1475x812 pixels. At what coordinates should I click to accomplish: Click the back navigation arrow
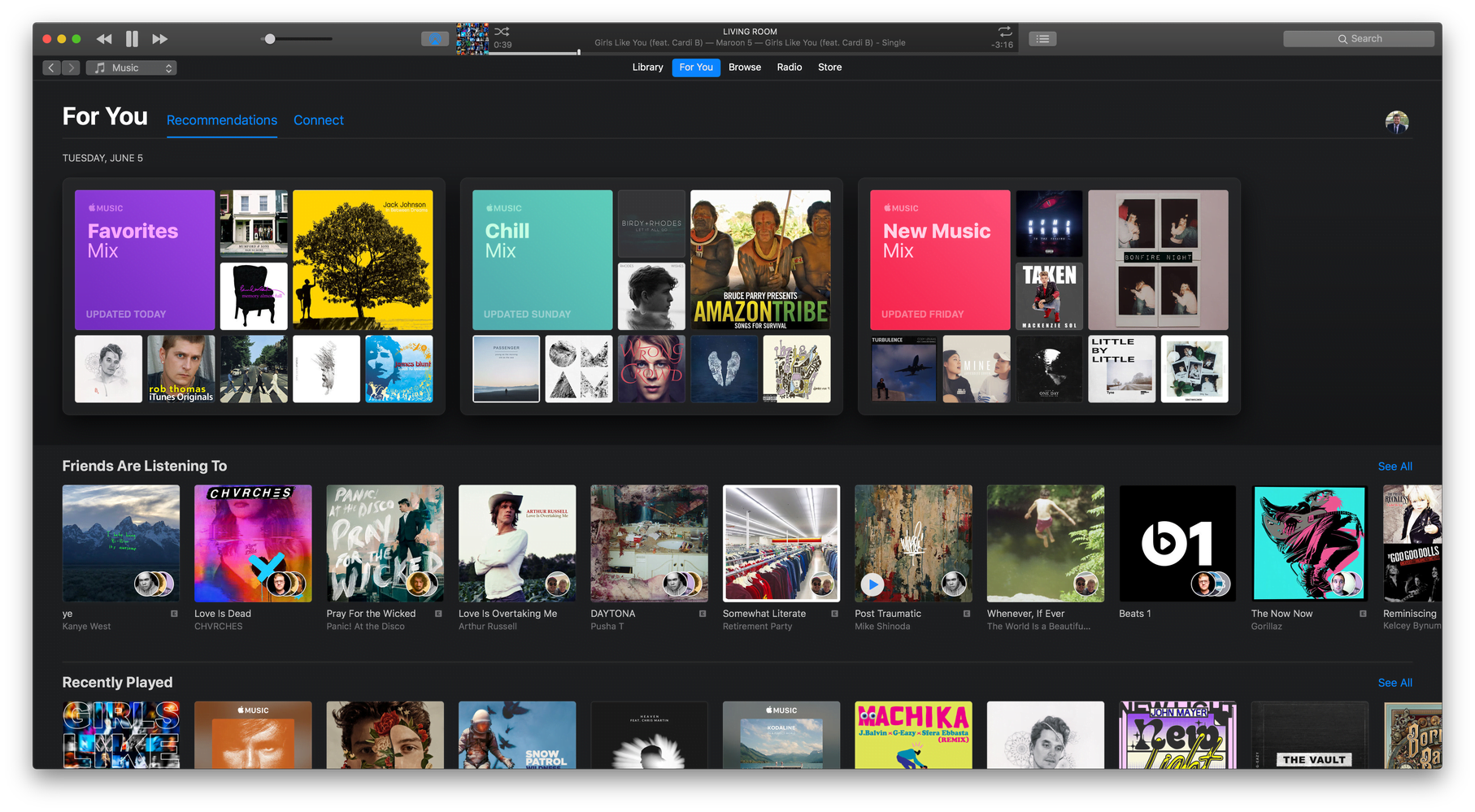click(x=50, y=67)
